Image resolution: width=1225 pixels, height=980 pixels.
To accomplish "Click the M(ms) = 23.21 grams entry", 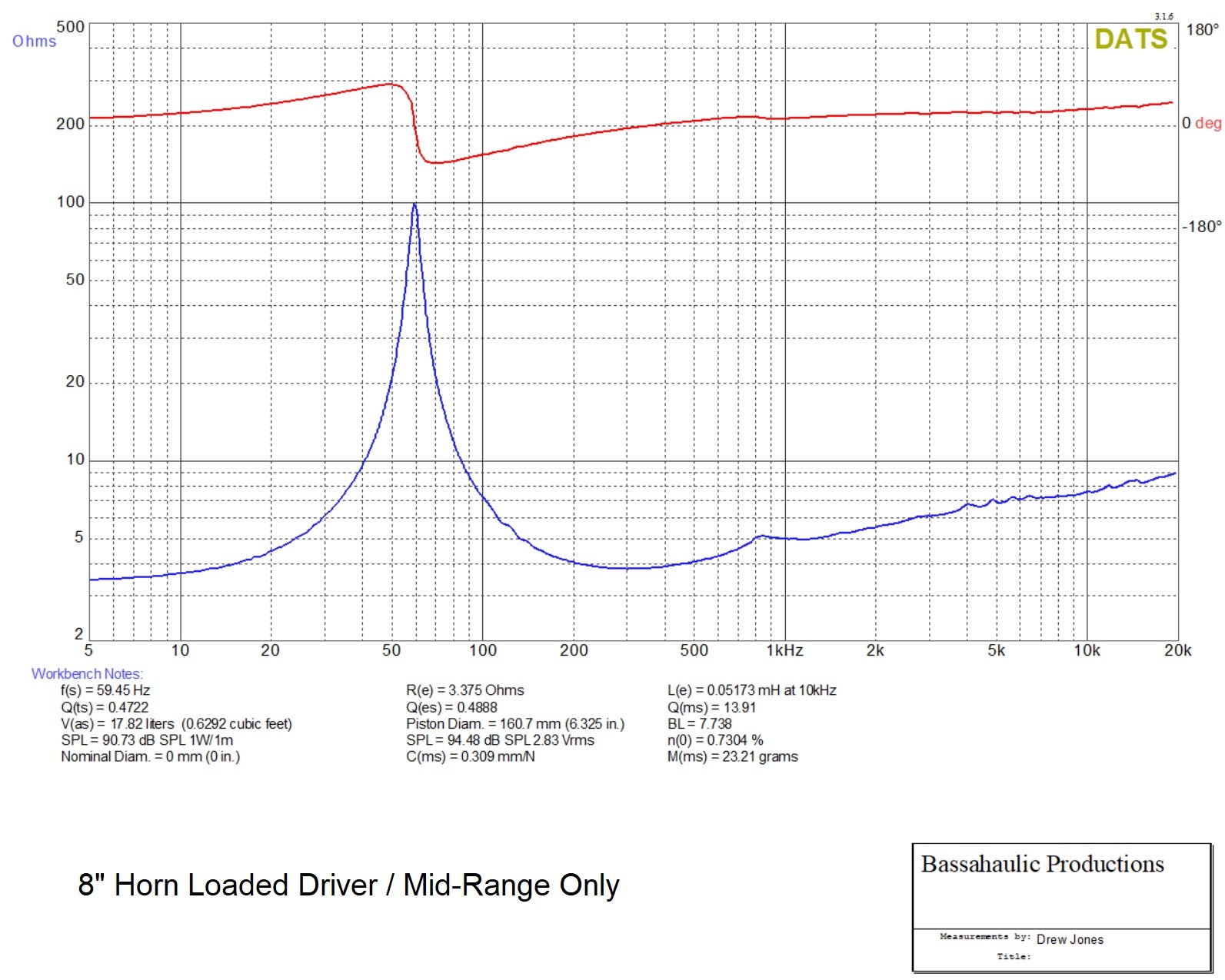I will point(732,756).
